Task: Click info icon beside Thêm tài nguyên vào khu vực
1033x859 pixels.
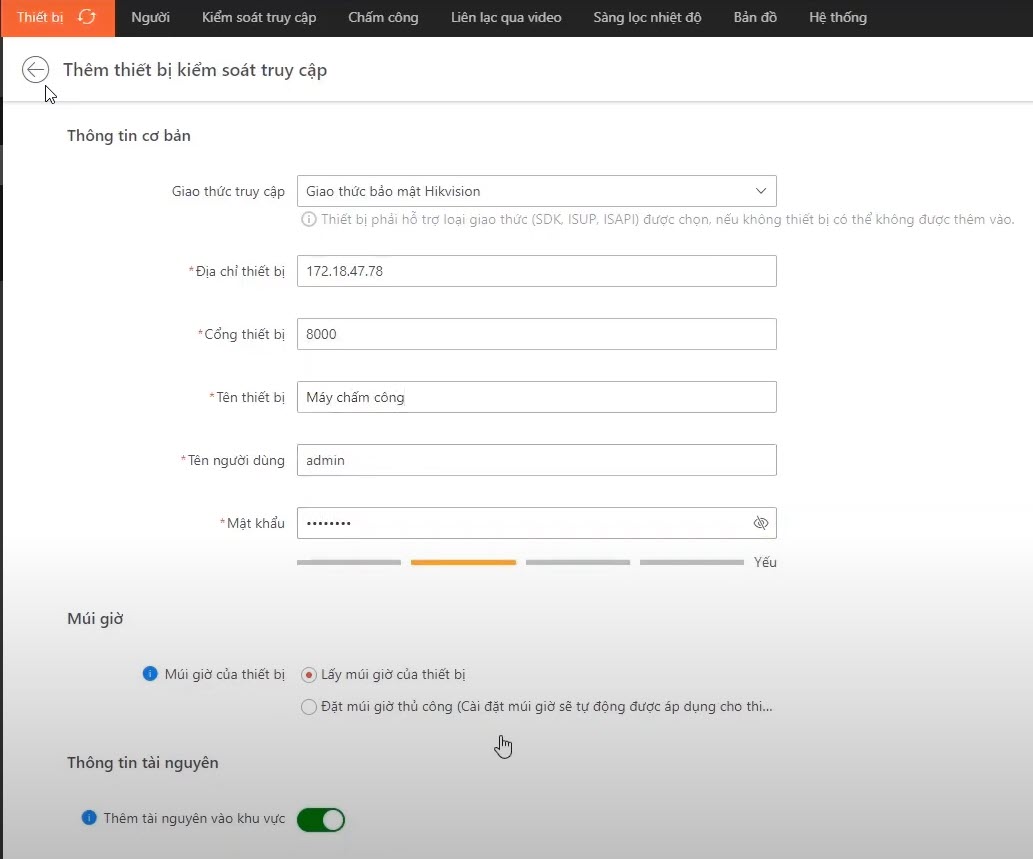Action: click(x=89, y=818)
